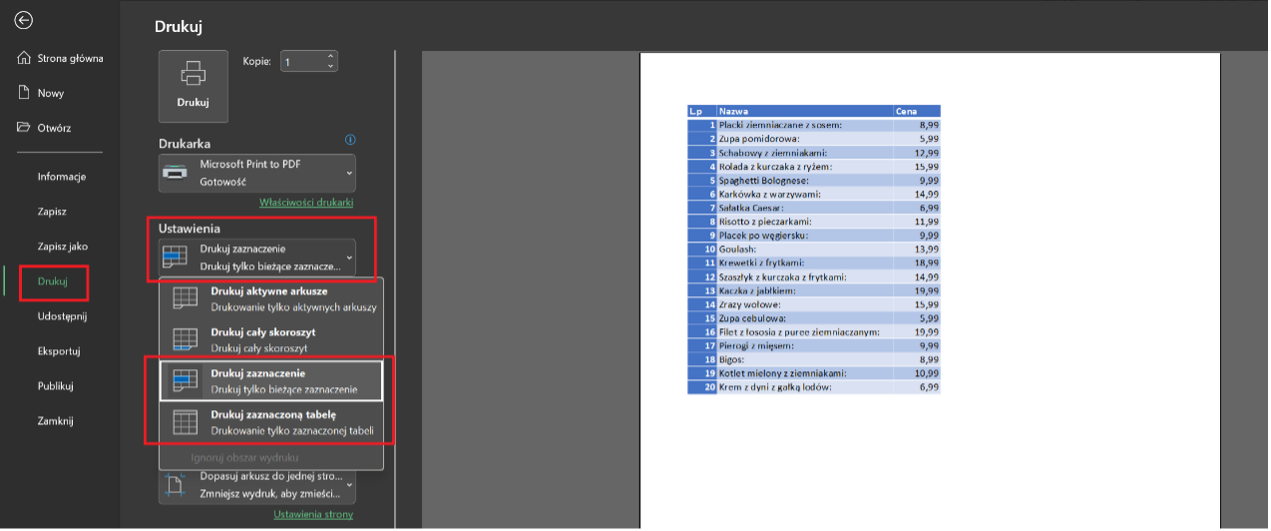Image resolution: width=1271 pixels, height=531 pixels.
Task: Select the Drukuj aktywne arkusze option
Action: (270, 298)
